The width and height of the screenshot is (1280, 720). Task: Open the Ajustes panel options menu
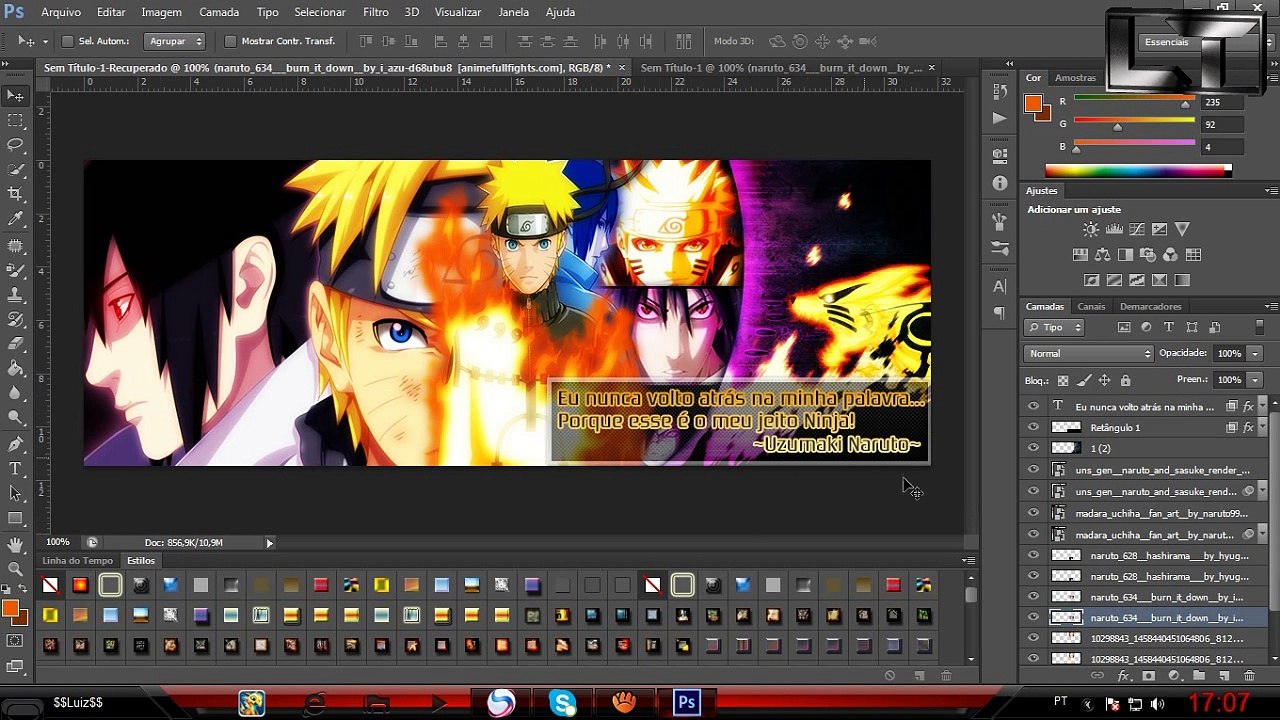pos(1271,190)
